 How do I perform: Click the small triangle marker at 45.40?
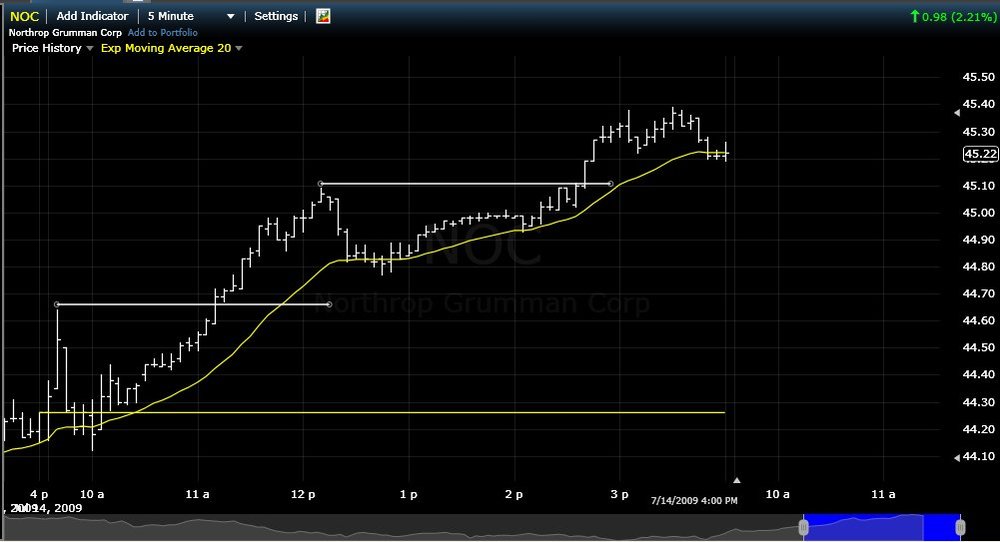coord(957,113)
